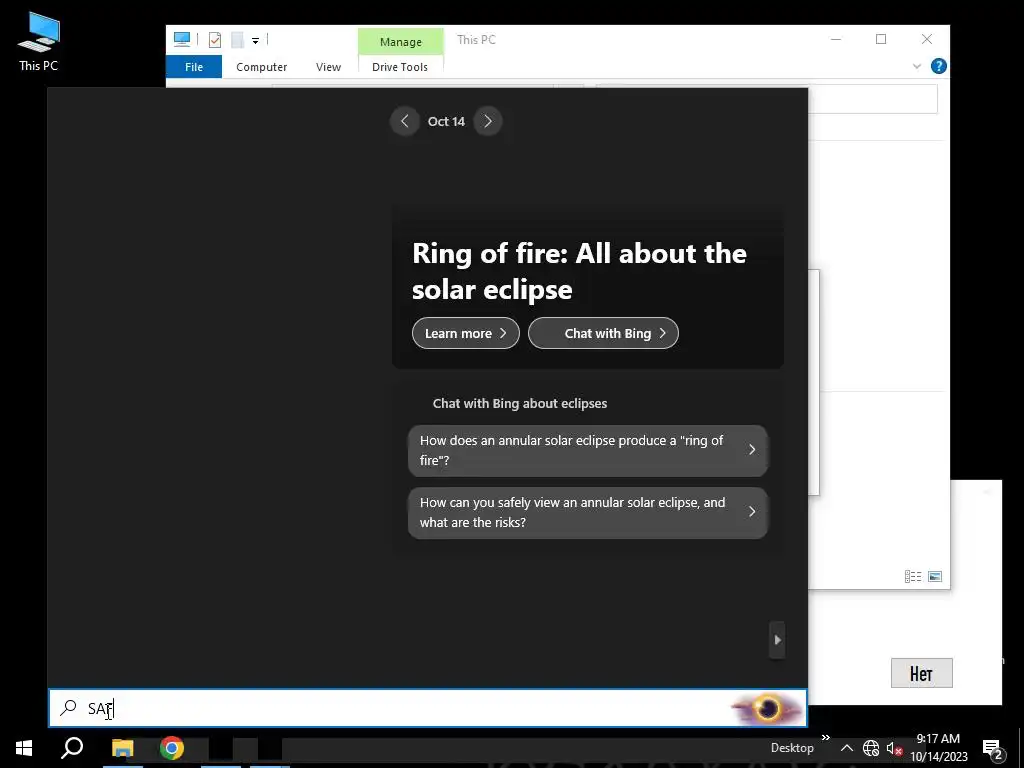The width and height of the screenshot is (1024, 768).
Task: Expand the Desktop toolbar chevron
Action: click(825, 737)
